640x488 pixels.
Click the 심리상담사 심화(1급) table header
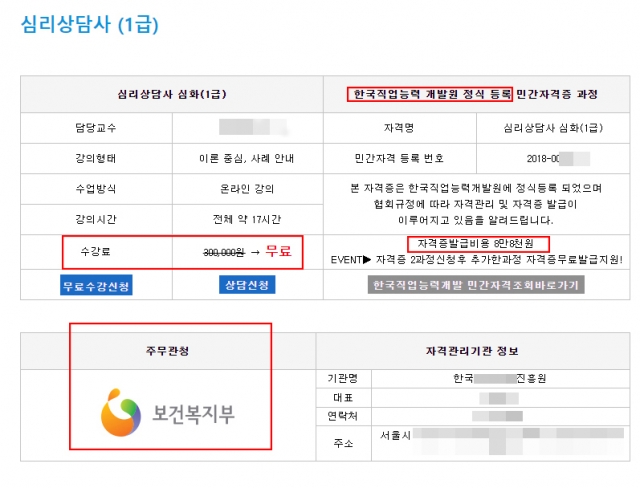coord(172,94)
